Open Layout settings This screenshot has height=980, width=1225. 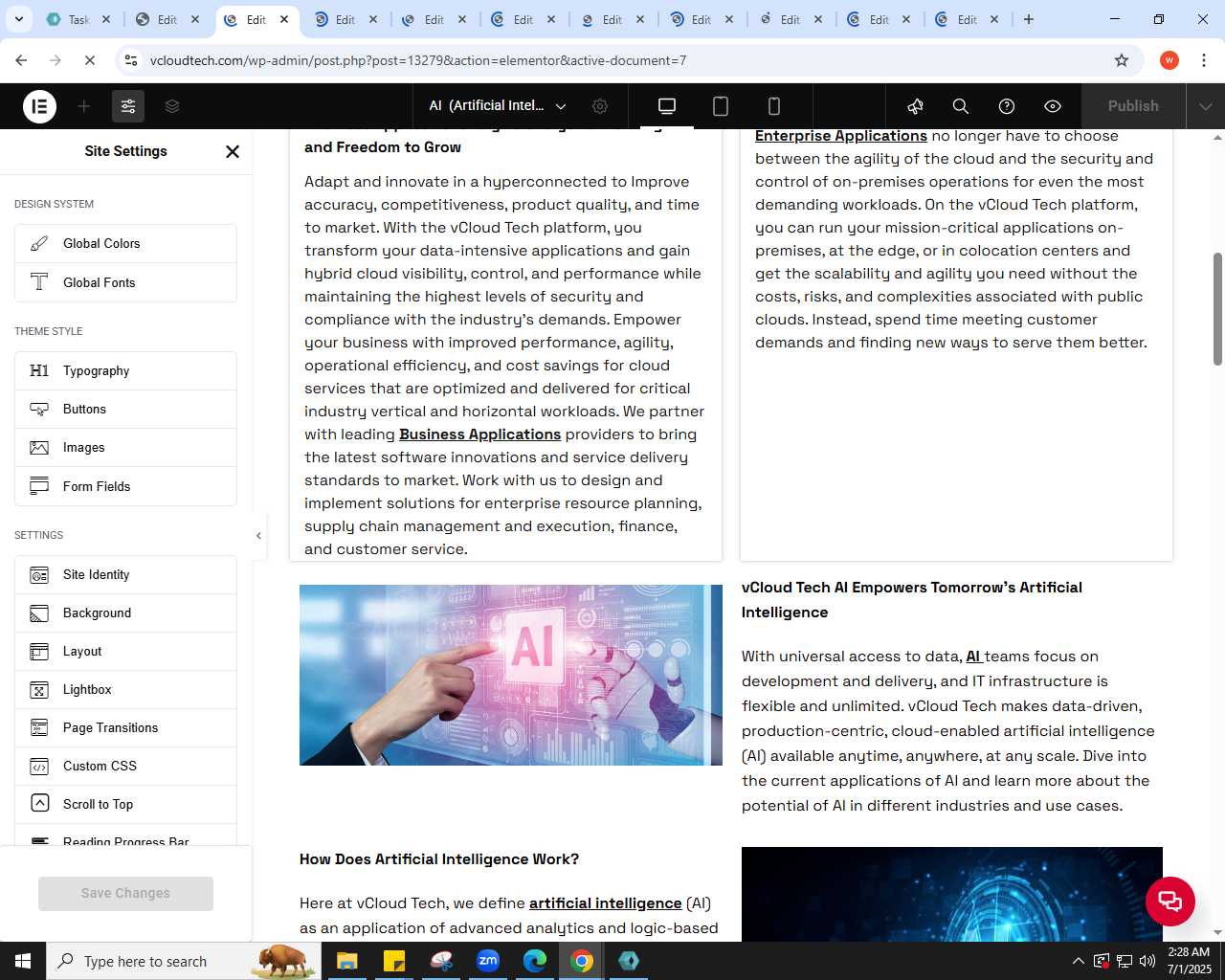click(125, 652)
